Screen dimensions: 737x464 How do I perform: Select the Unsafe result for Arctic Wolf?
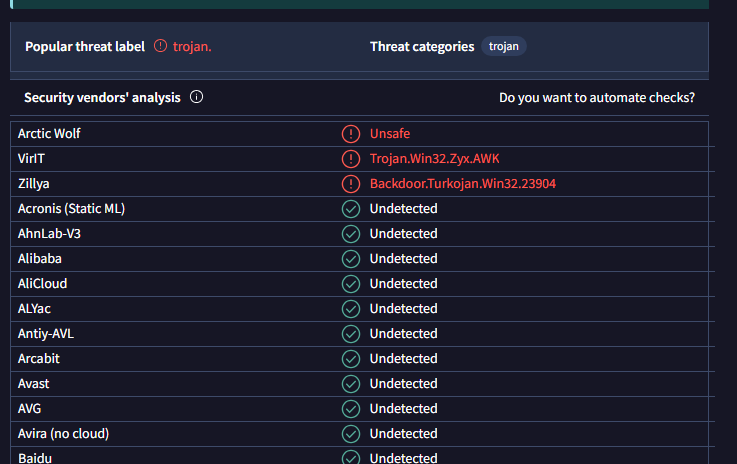click(390, 134)
